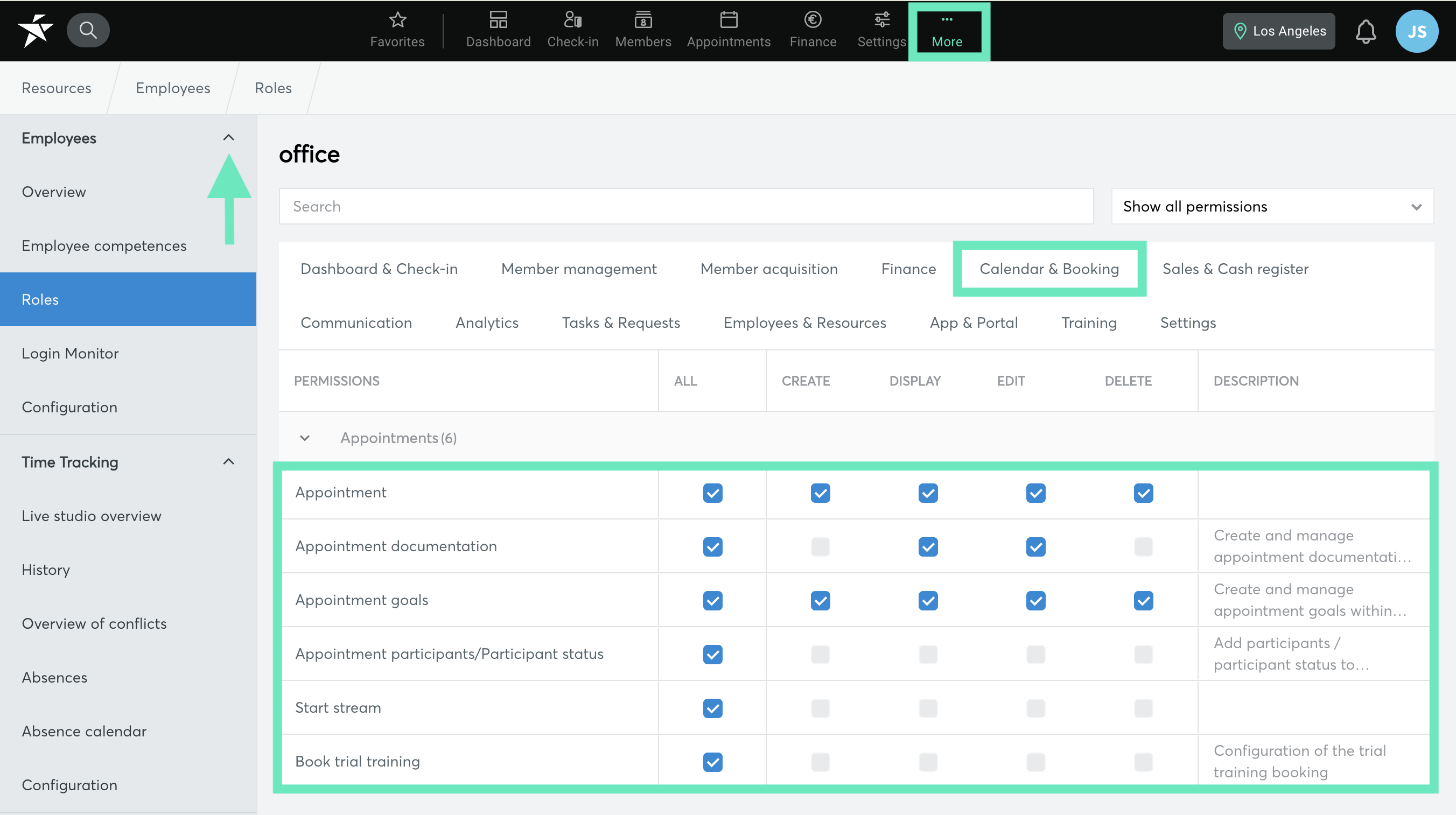Open Show all permissions dropdown

(x=1272, y=206)
